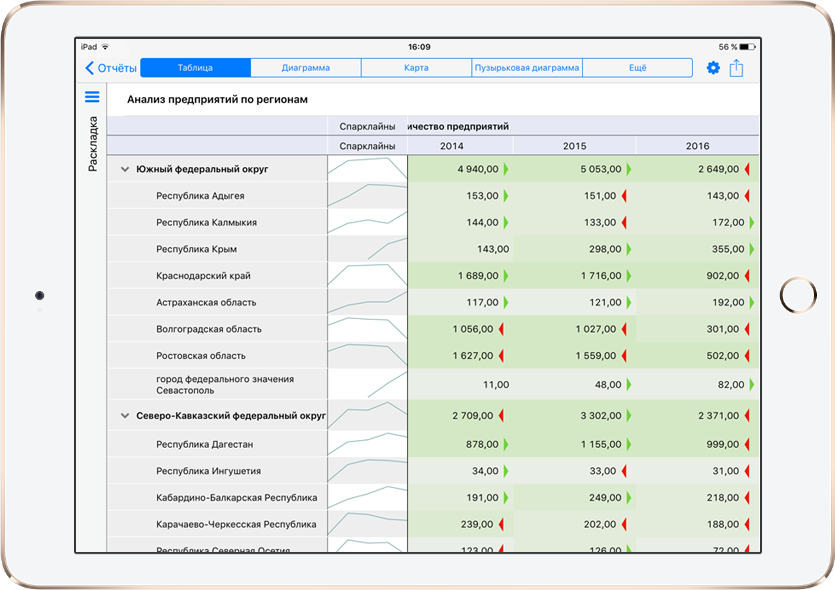Tap the Республика Крым row label
Screen dimensions: 835x590
coord(196,249)
